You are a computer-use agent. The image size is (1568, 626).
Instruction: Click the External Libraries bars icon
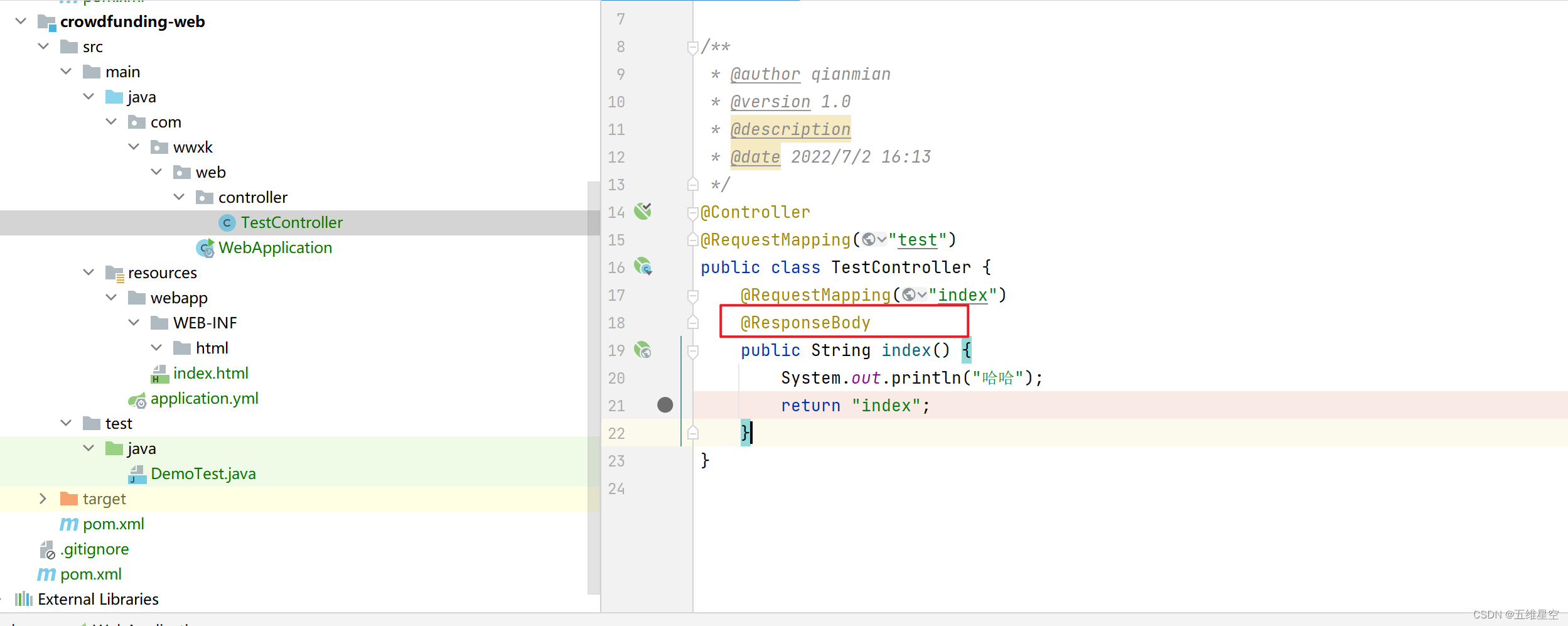[x=24, y=599]
